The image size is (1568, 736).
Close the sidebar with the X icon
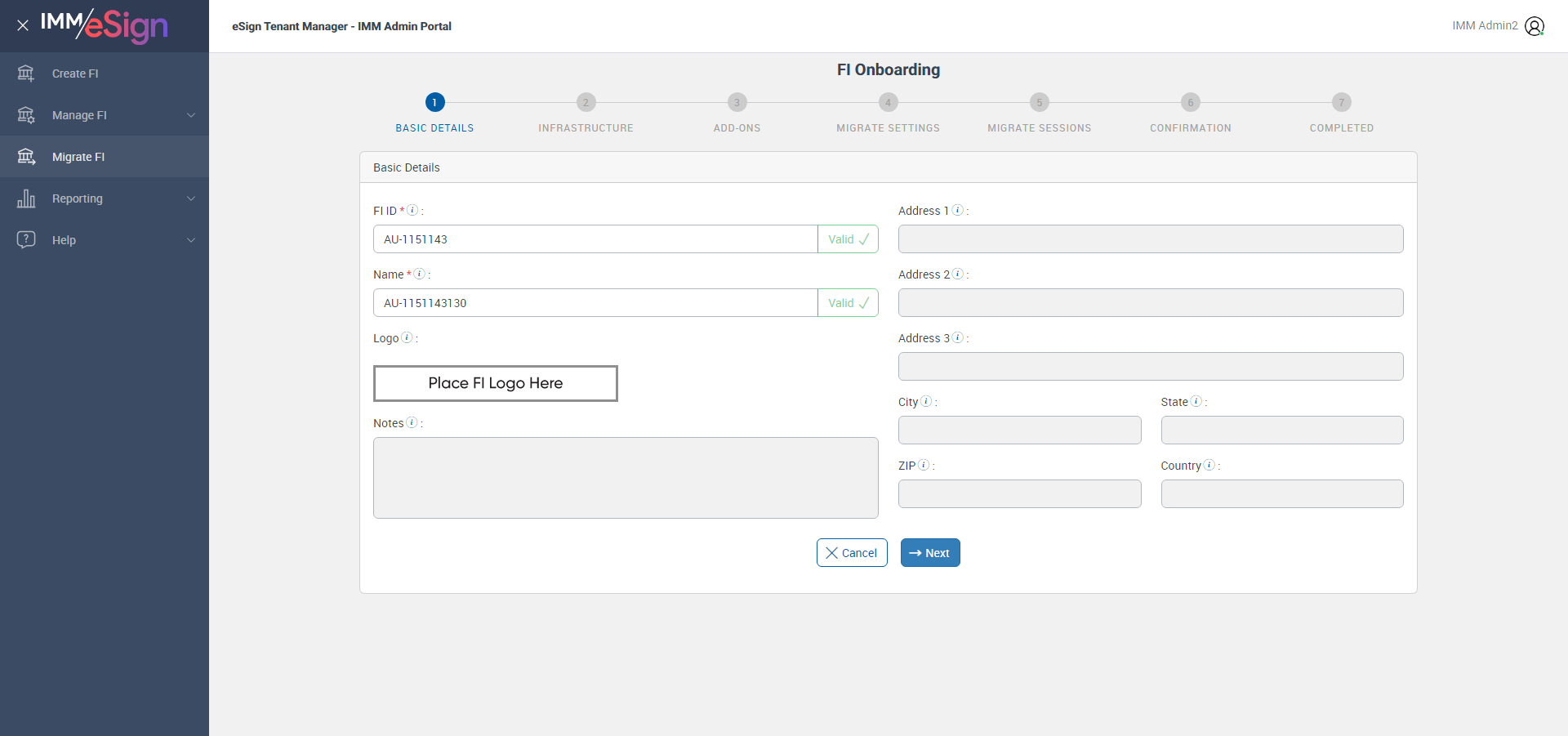[23, 25]
